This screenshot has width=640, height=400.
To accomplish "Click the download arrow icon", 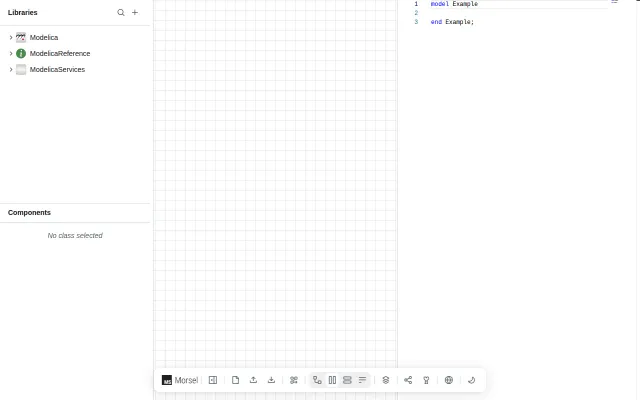I will [271, 380].
